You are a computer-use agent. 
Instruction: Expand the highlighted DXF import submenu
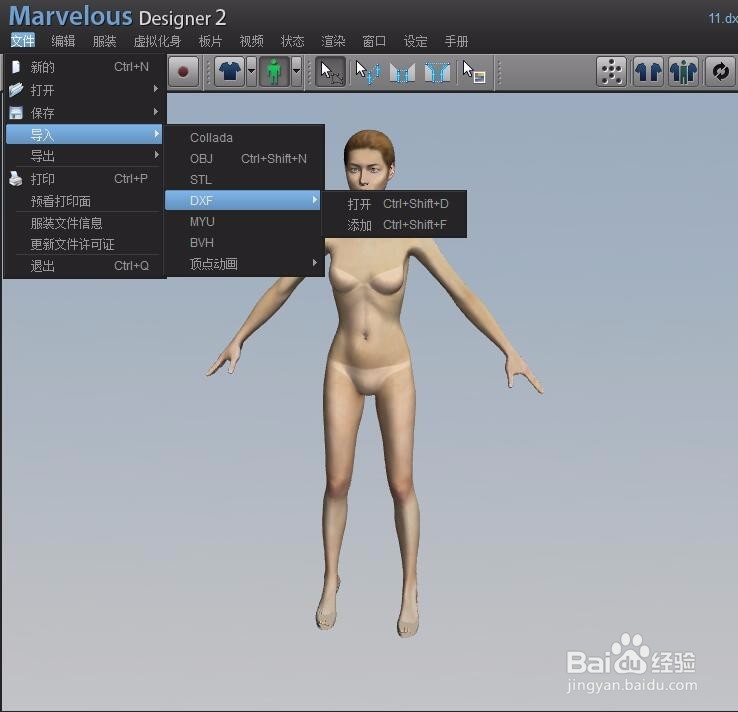coord(243,200)
